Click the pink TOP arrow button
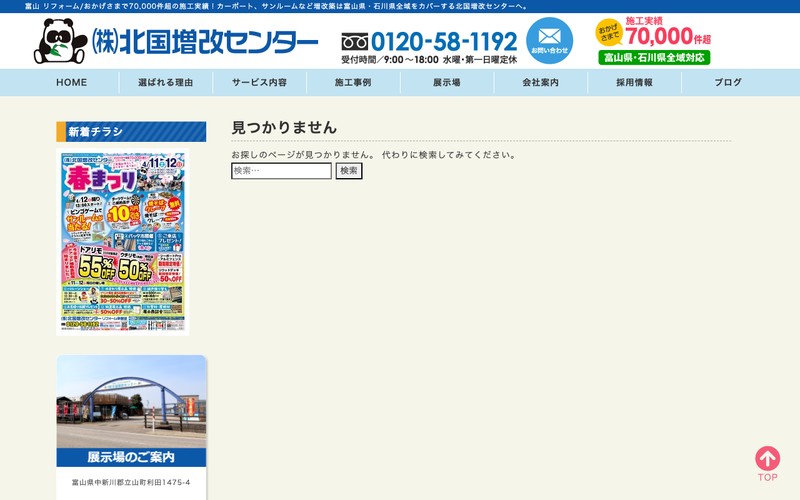800x500 pixels. pos(767,464)
